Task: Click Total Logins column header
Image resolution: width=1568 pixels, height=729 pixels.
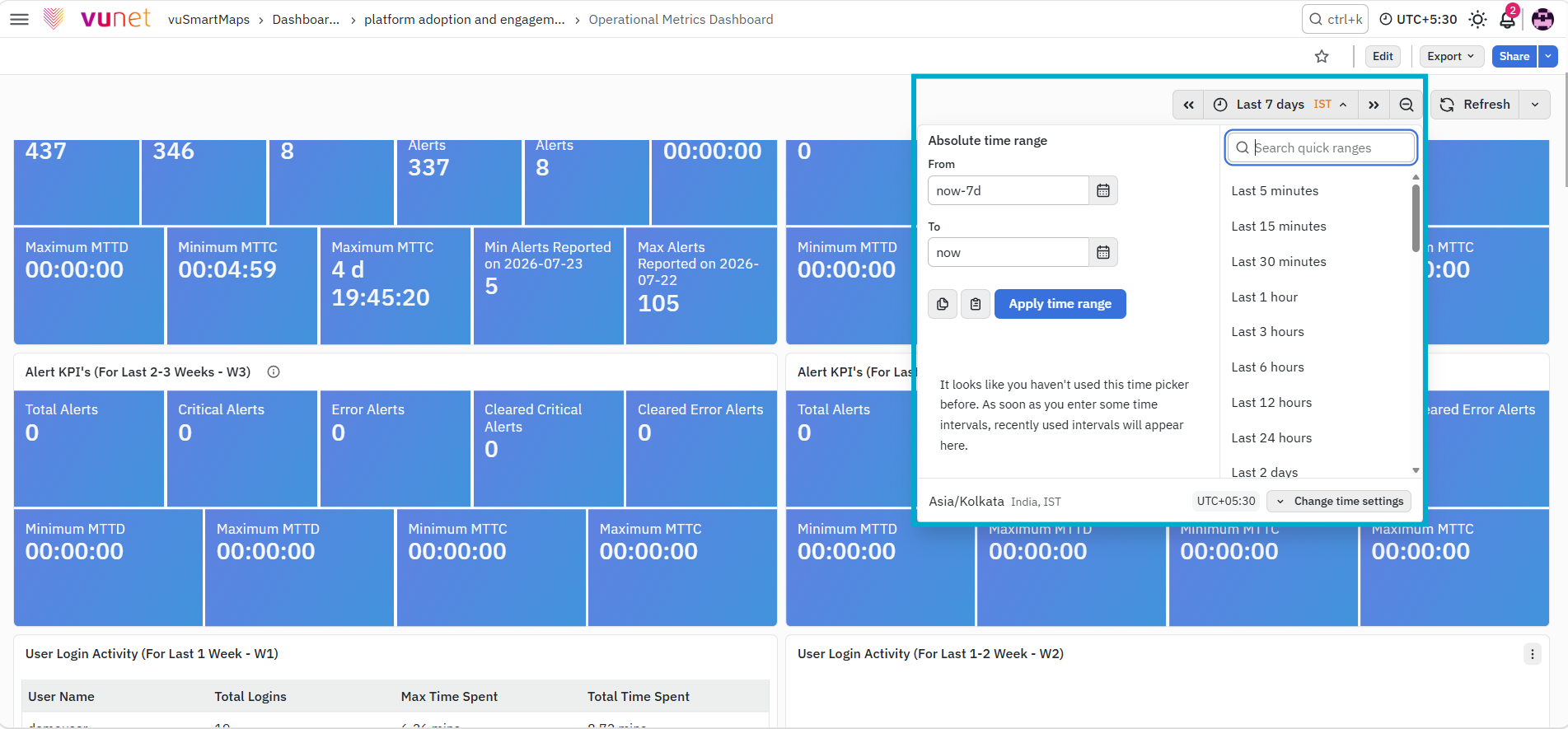Action: (x=250, y=697)
